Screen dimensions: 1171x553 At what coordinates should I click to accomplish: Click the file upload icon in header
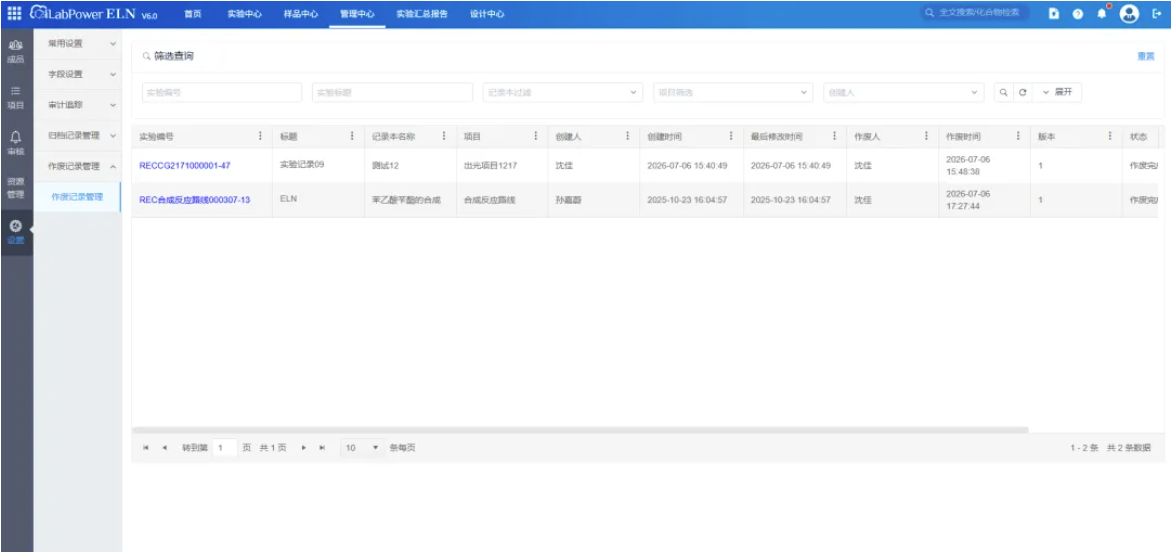click(1054, 13)
